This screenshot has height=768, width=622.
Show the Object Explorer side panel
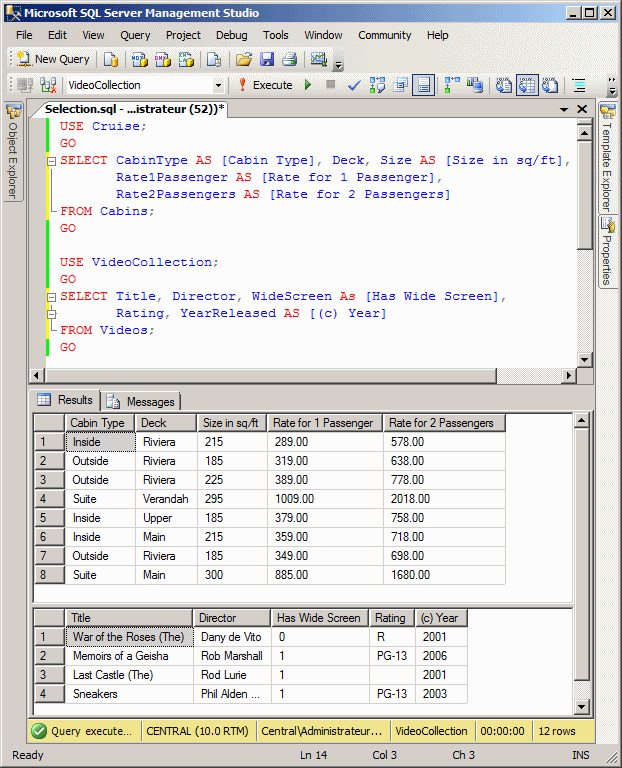13,151
